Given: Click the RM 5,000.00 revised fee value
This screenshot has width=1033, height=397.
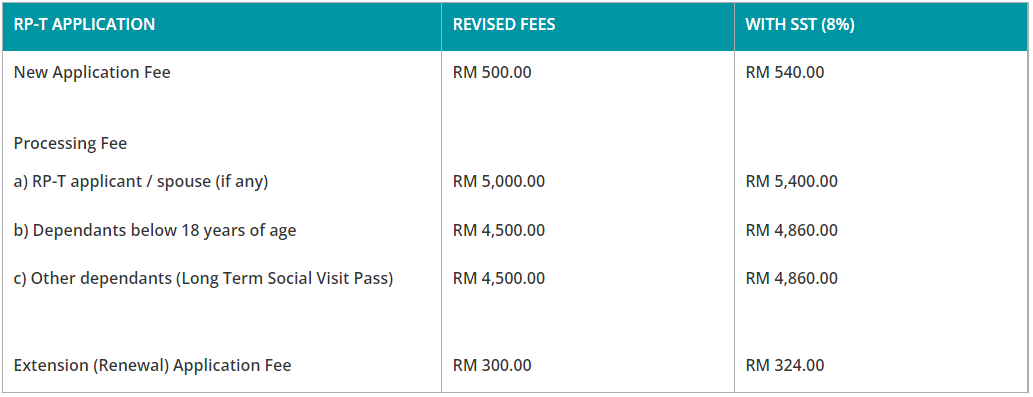Looking at the screenshot, I should pyautogui.click(x=499, y=182).
